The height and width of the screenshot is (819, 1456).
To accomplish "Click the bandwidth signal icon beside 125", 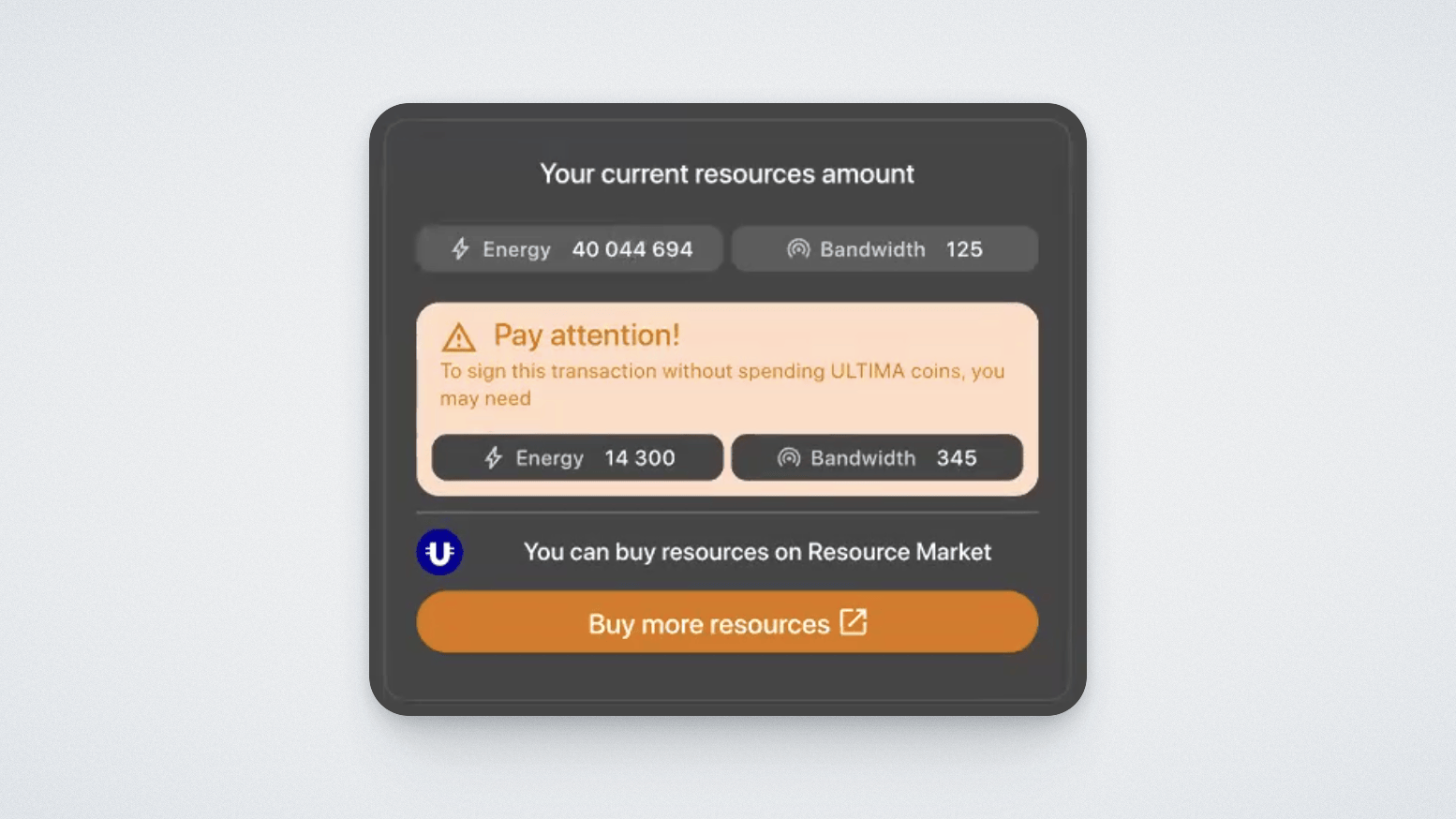I will (798, 249).
